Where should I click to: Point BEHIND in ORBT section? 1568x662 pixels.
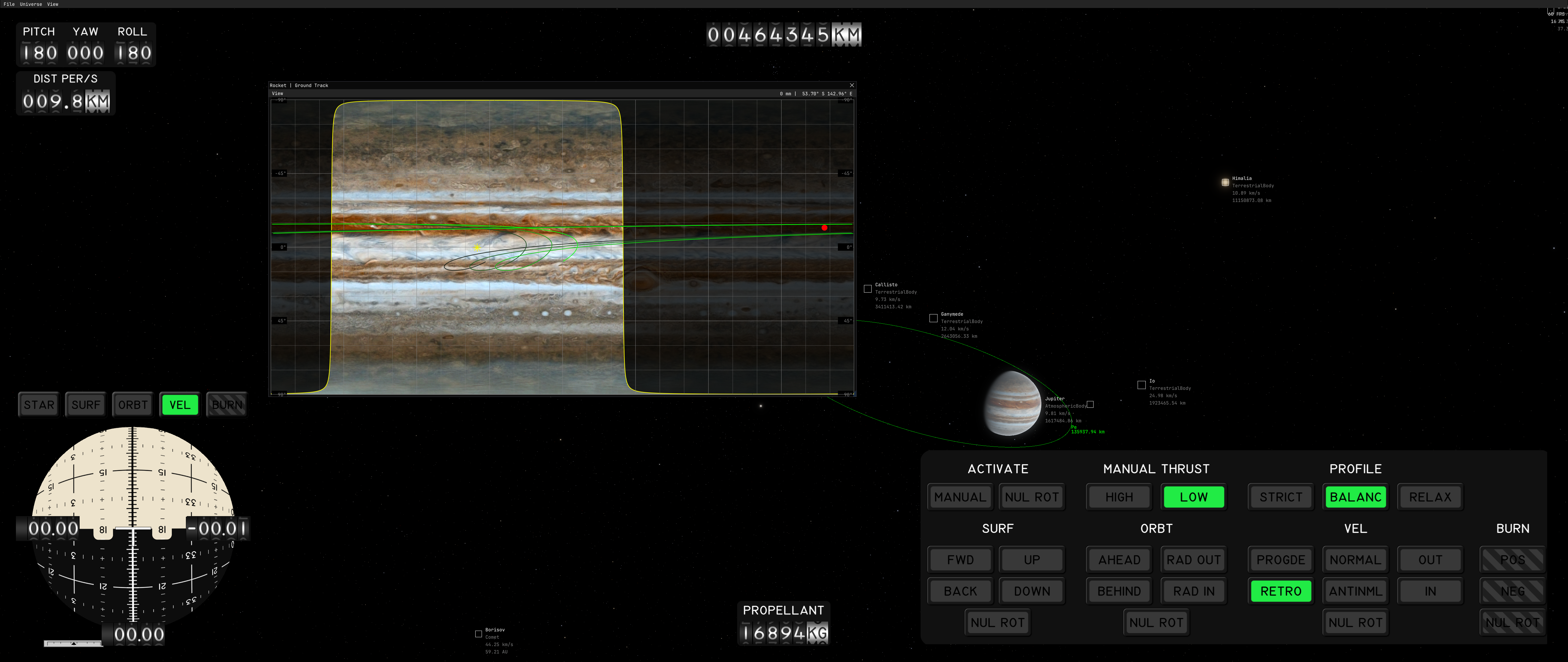coord(1119,591)
